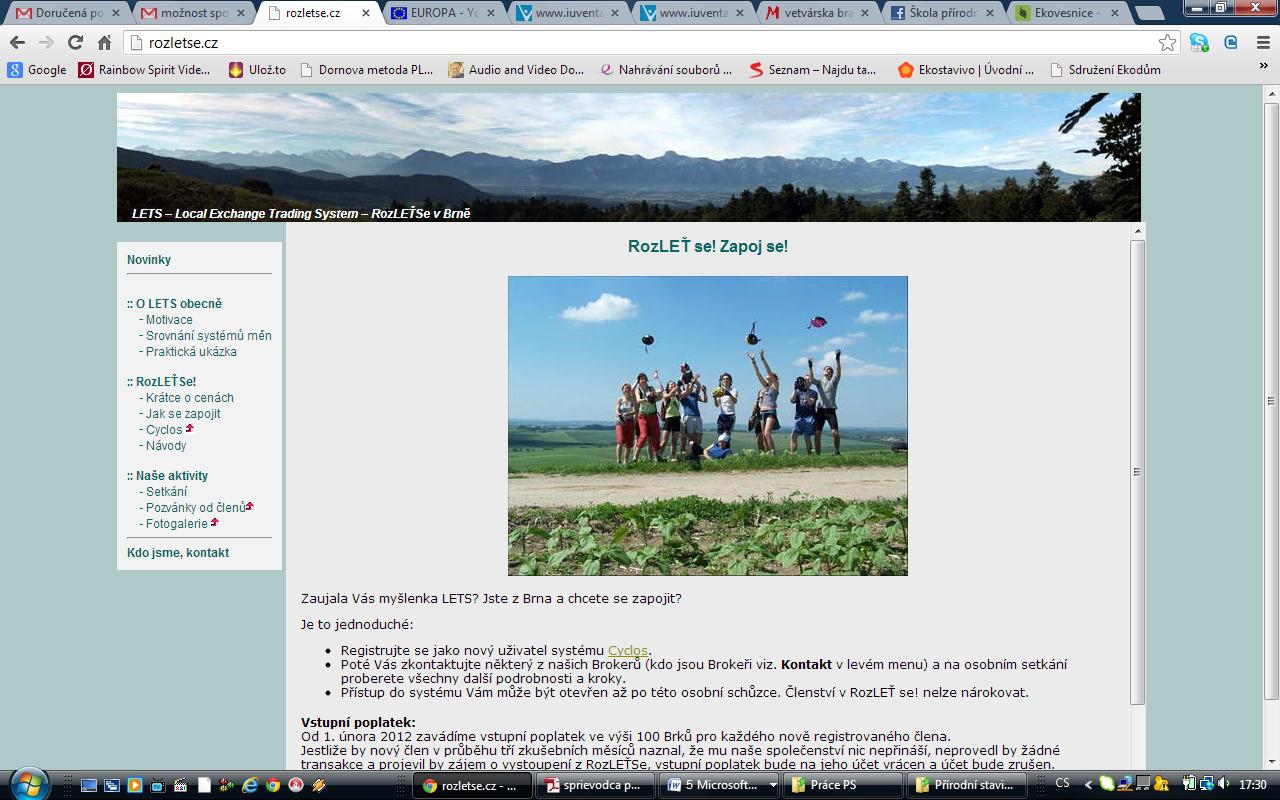The width and height of the screenshot is (1280, 800).
Task: Open the Skype extension icon in toolbar
Action: pos(1199,43)
